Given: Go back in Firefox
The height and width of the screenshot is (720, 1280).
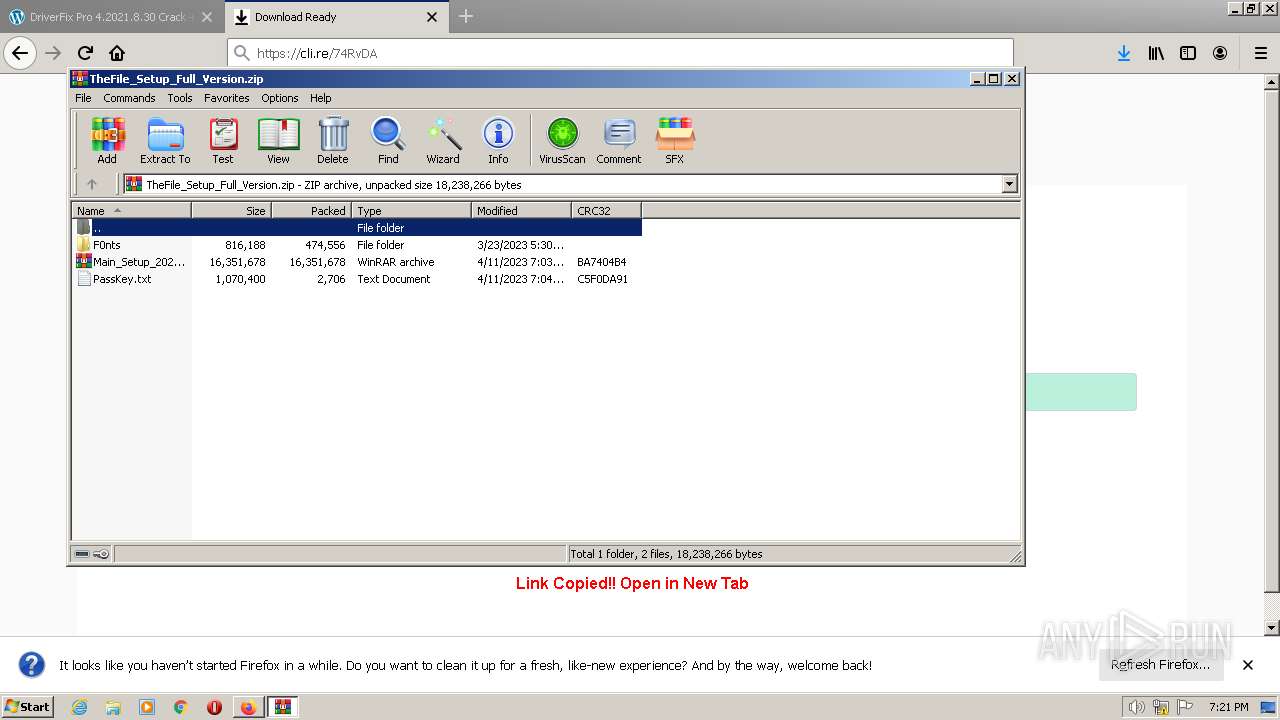Looking at the screenshot, I should click(20, 53).
